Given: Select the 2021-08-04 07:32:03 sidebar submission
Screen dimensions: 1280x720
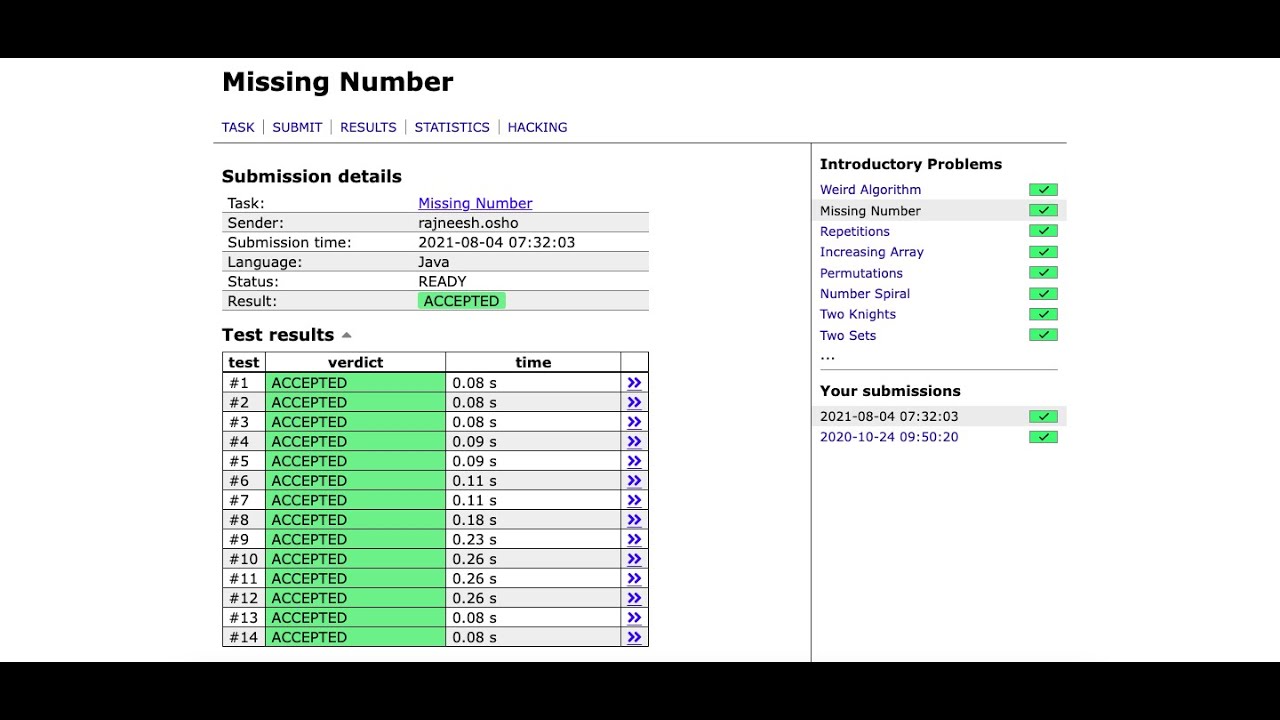Looking at the screenshot, I should pyautogui.click(x=889, y=417).
